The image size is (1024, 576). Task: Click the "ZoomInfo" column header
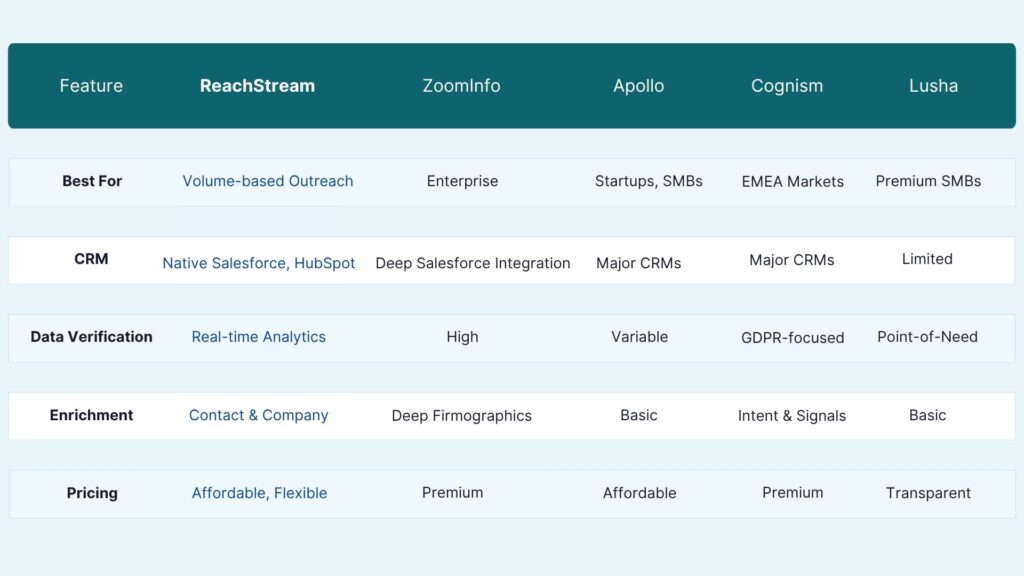point(461,86)
